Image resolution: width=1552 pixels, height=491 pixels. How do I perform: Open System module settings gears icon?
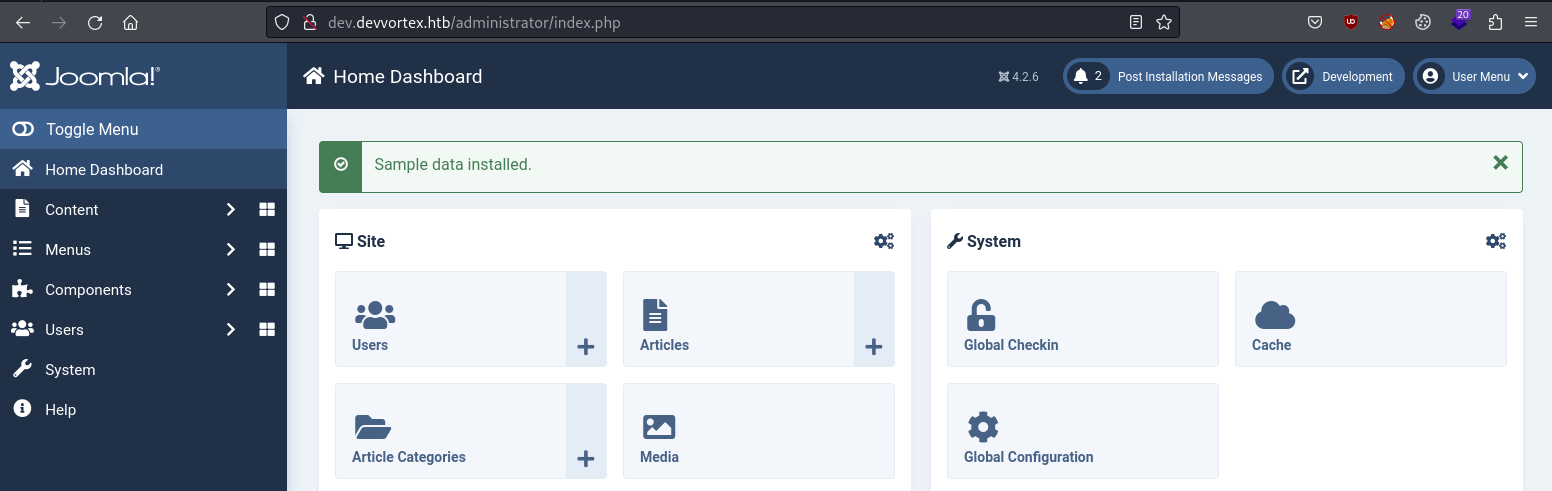pyautogui.click(x=1496, y=241)
